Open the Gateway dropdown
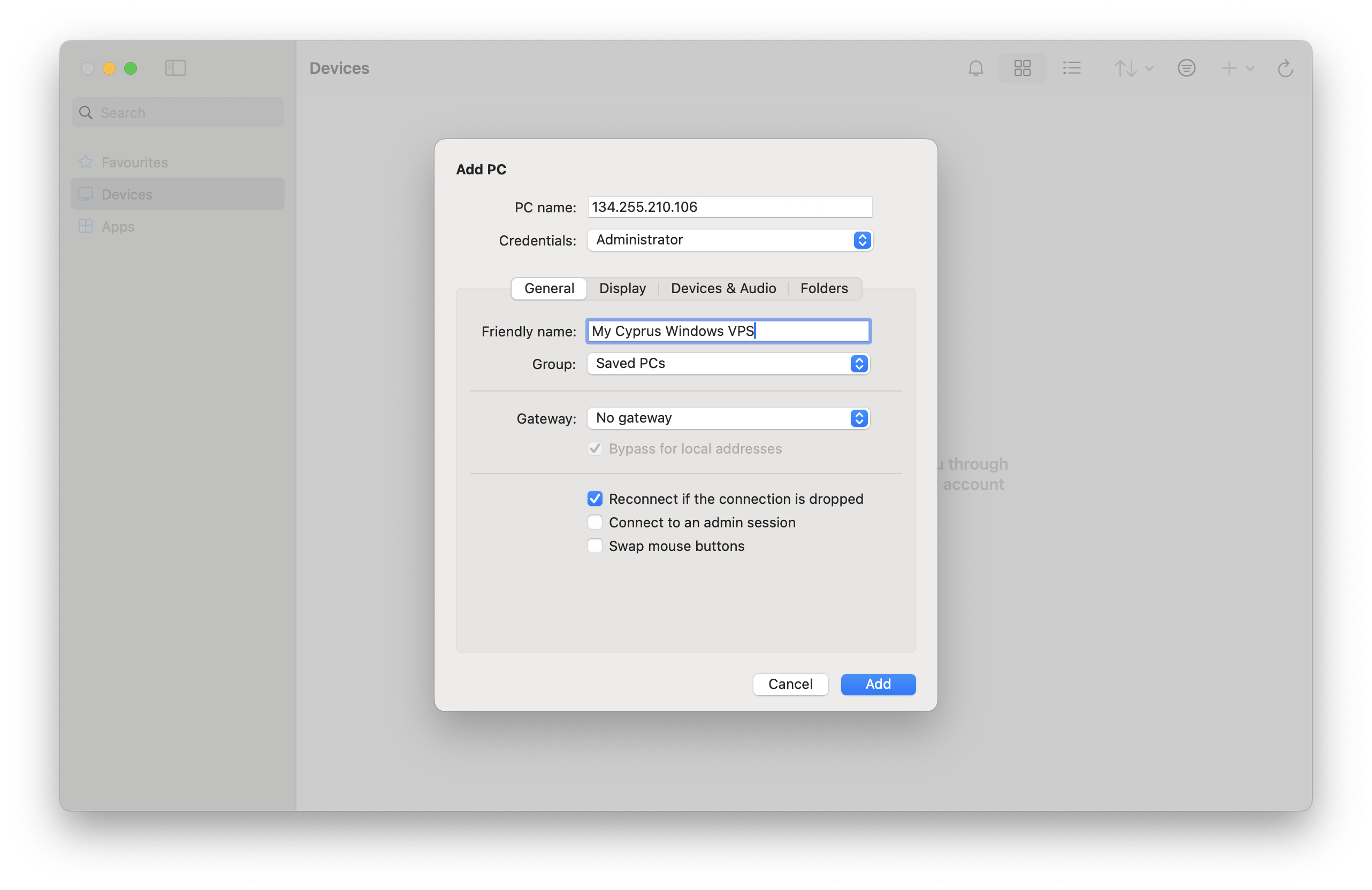Viewport: 1372px width, 890px height. pyautogui.click(x=858, y=418)
